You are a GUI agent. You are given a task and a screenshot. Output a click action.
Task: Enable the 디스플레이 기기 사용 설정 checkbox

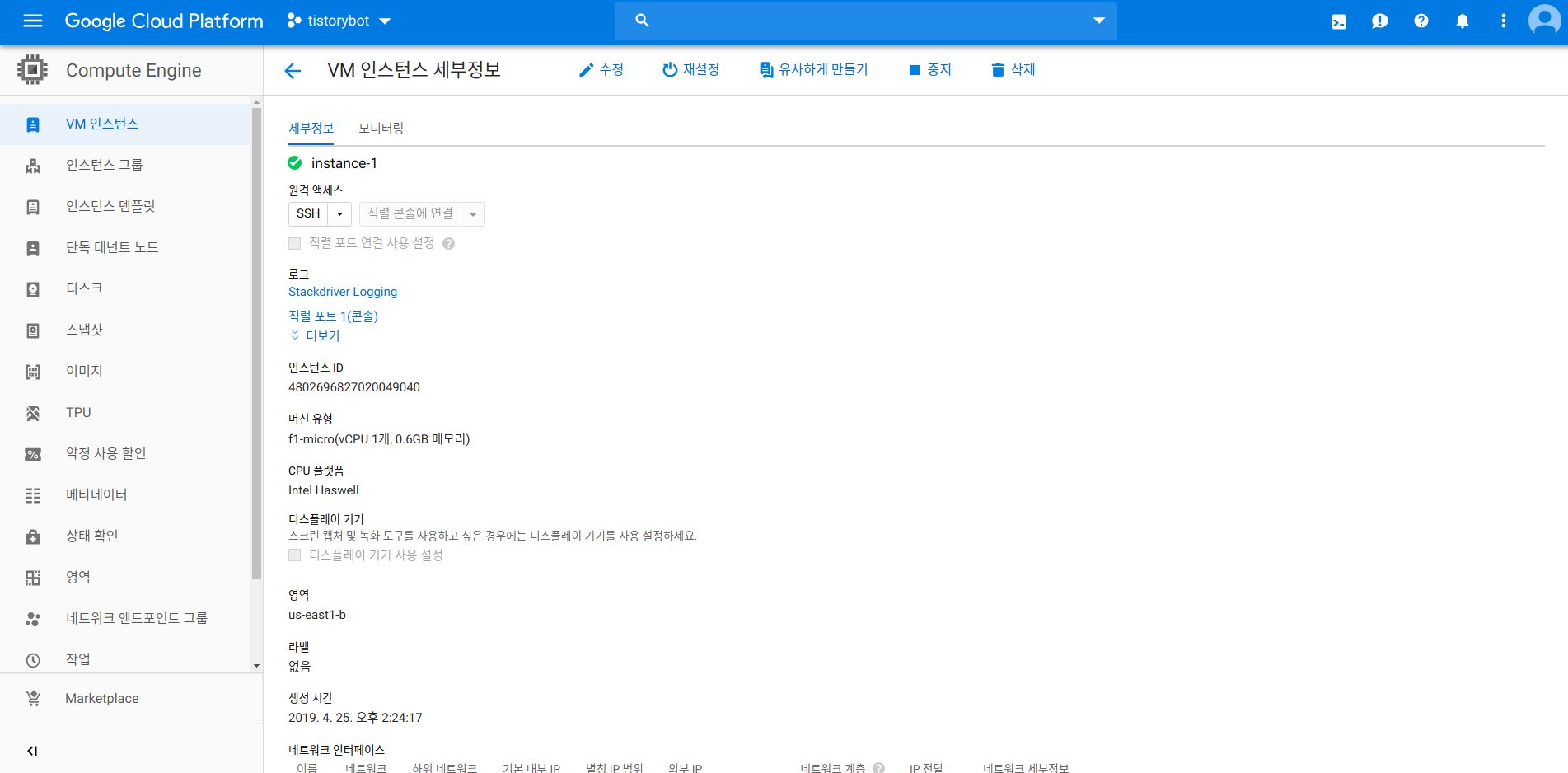click(294, 555)
